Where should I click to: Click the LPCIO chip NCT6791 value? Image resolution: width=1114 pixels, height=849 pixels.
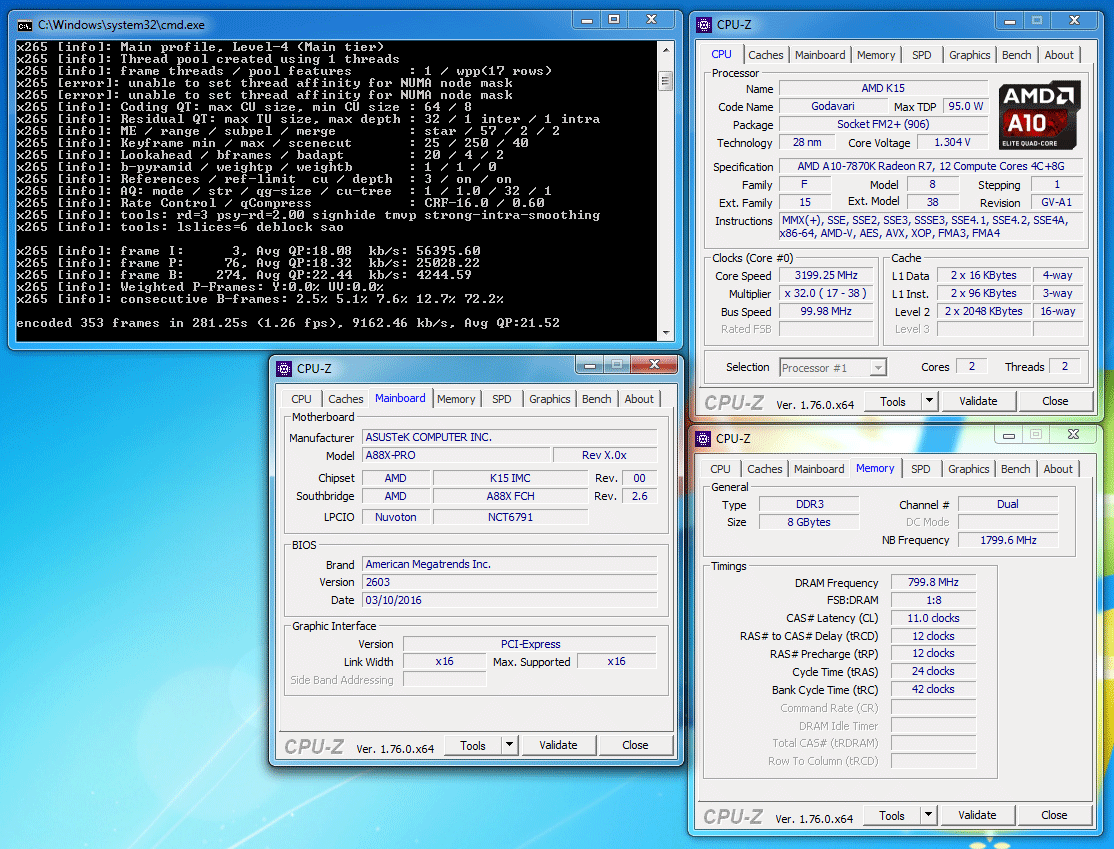(x=510, y=517)
